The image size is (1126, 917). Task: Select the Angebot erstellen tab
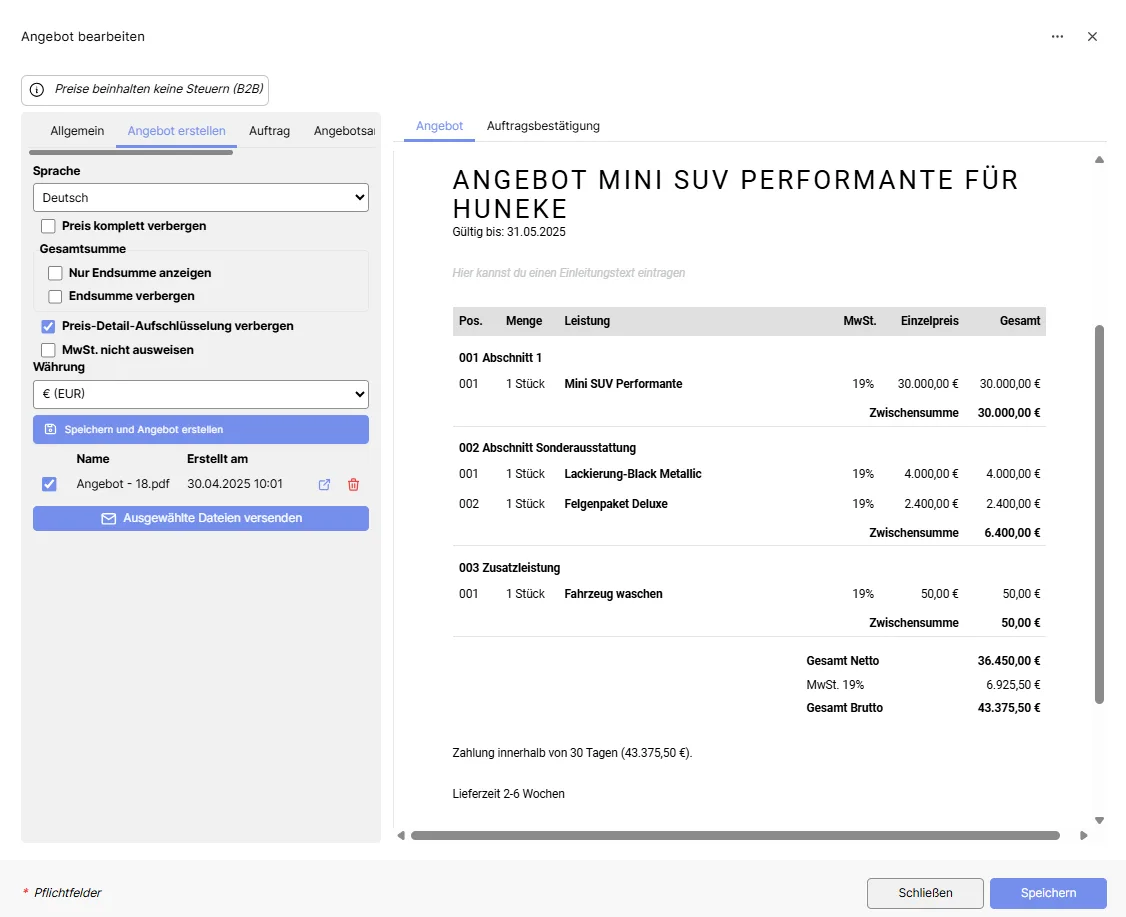tap(177, 131)
